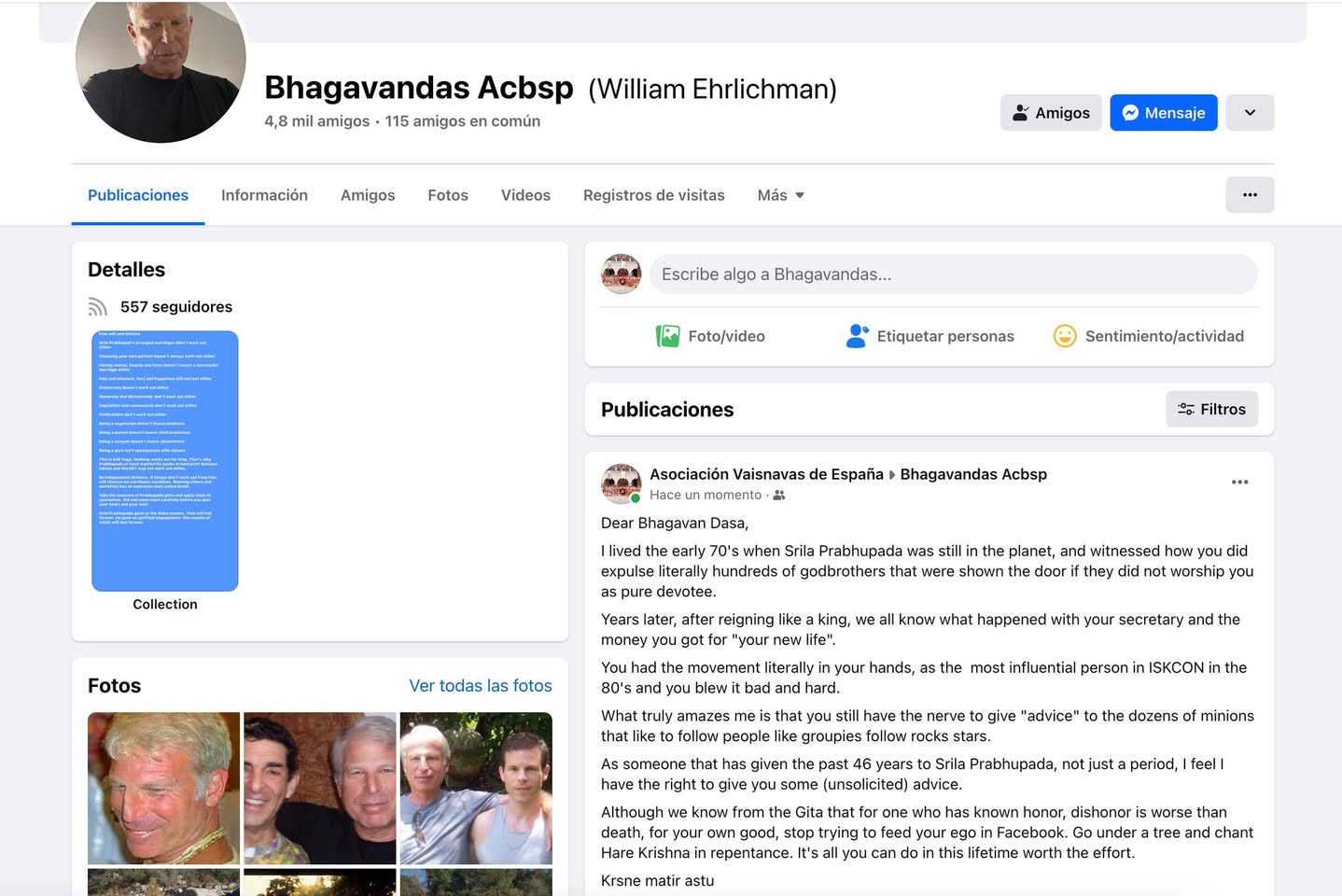Open Ver todas las fotos link
The height and width of the screenshot is (896, 1342).
click(481, 686)
